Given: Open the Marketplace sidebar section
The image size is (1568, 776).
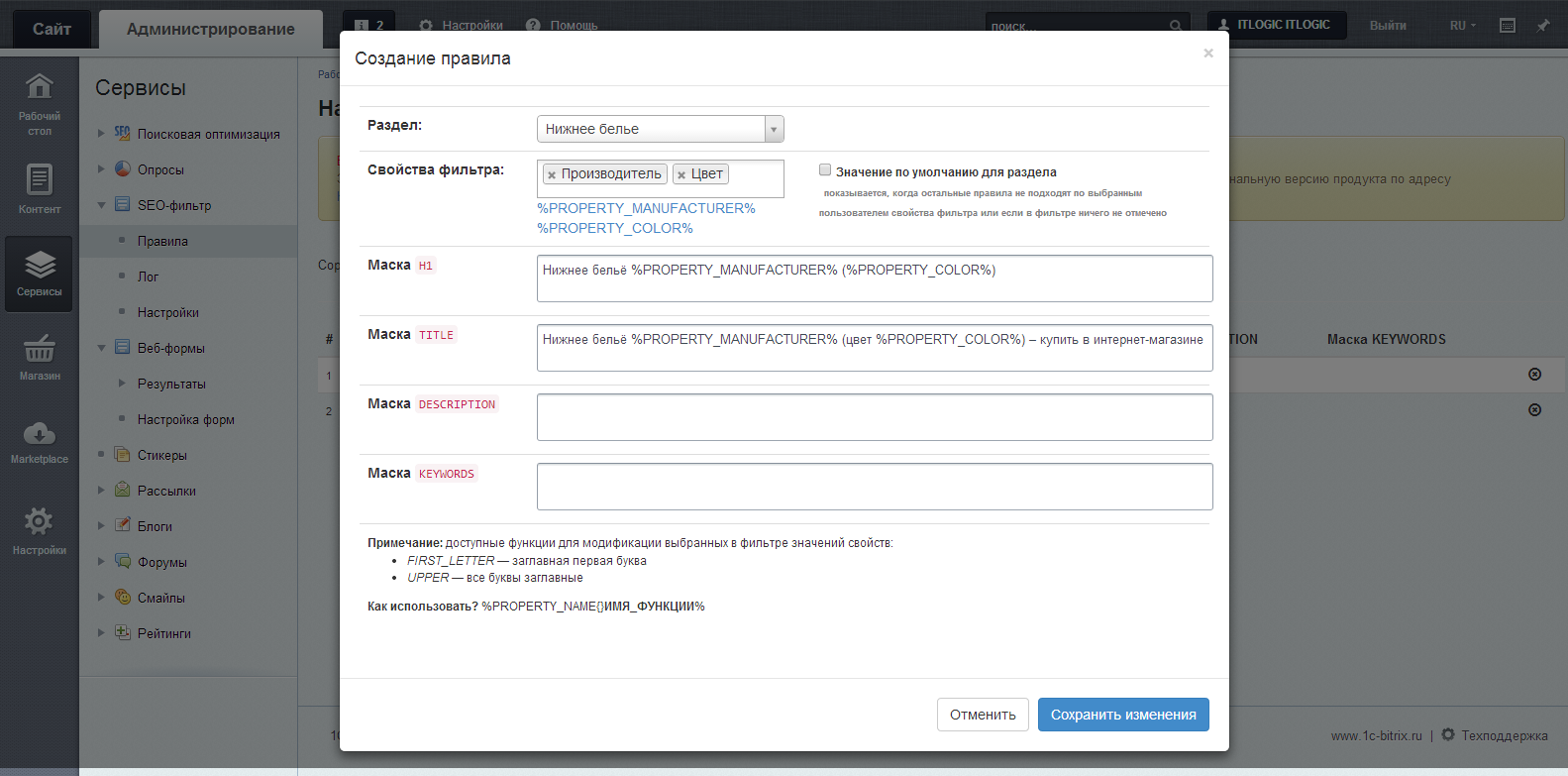Looking at the screenshot, I should pyautogui.click(x=39, y=442).
